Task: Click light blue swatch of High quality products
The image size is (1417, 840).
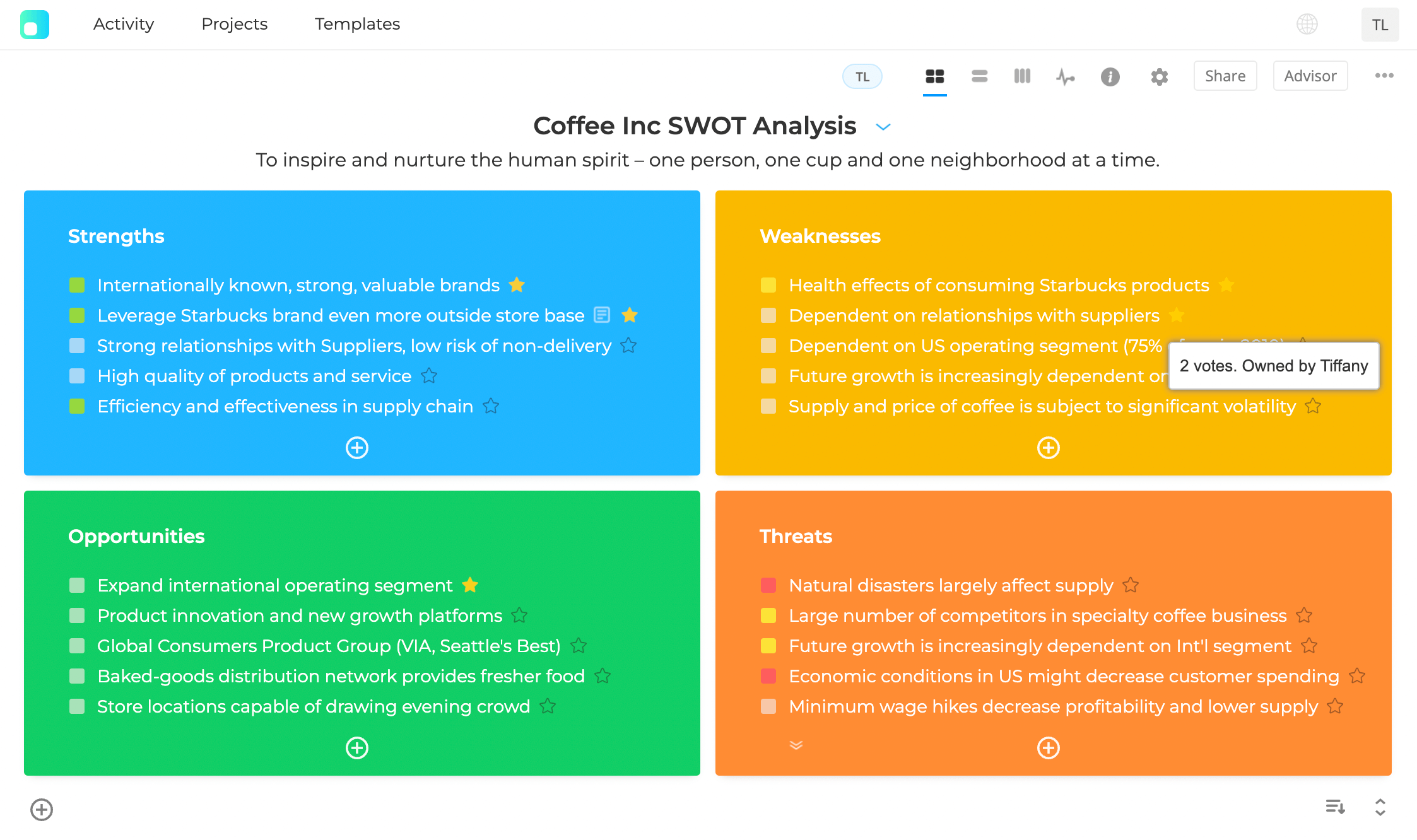Action: 77,376
